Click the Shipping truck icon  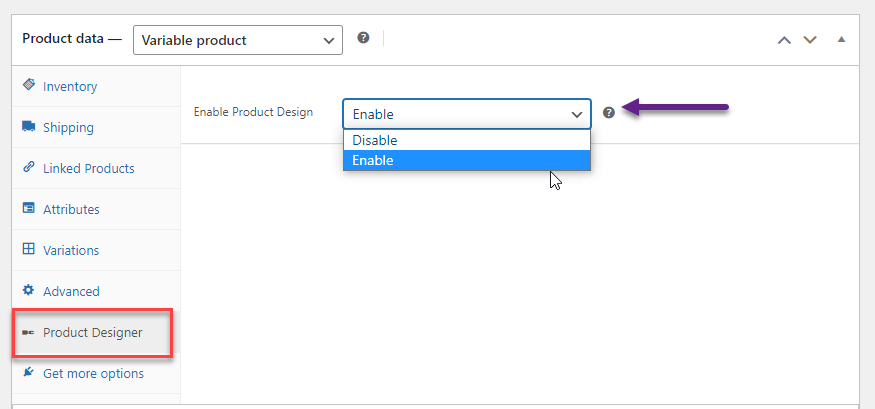[x=28, y=126]
